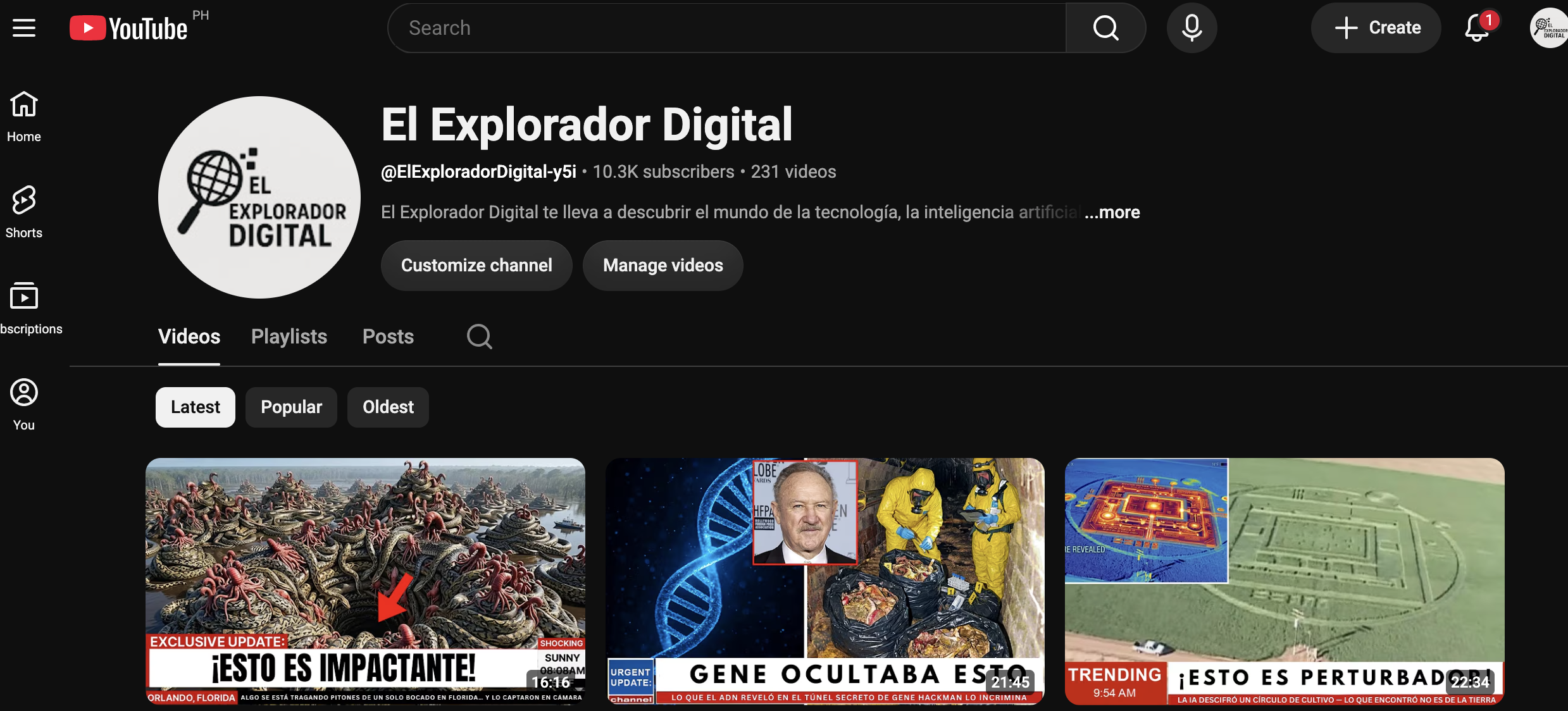
Task: Click the search magnifier button
Action: tap(1105, 28)
